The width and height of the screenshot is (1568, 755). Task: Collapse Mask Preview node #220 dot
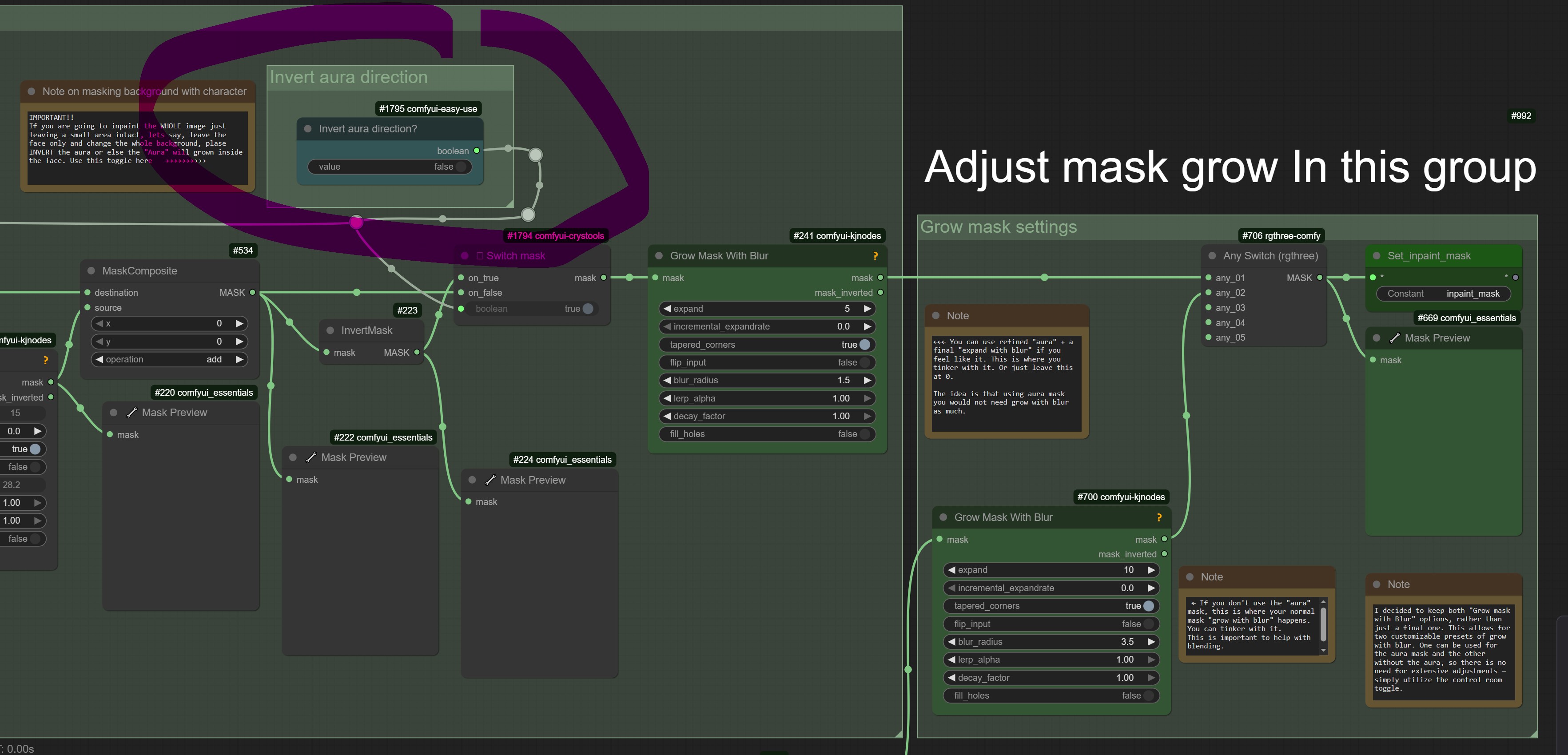pos(114,413)
